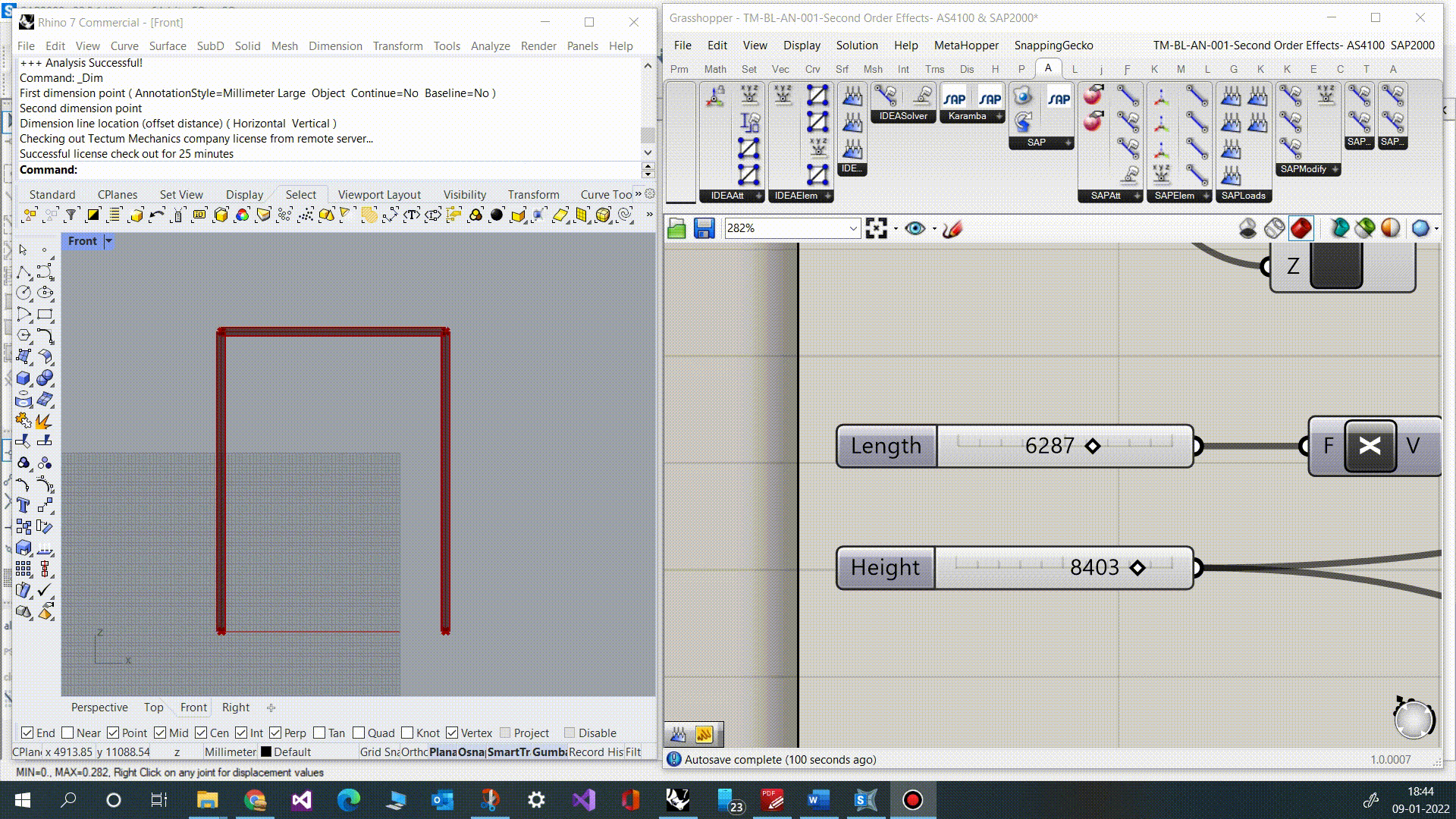
Task: Click the selection filter funnel icon
Action: (71, 215)
